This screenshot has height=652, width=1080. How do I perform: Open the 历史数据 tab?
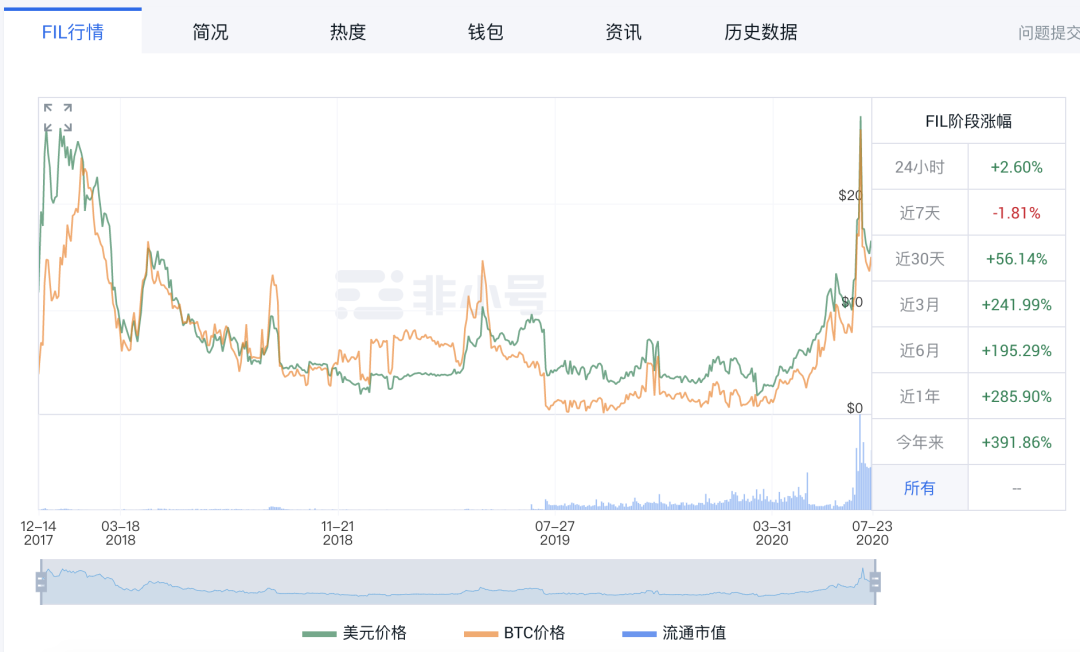tap(761, 32)
